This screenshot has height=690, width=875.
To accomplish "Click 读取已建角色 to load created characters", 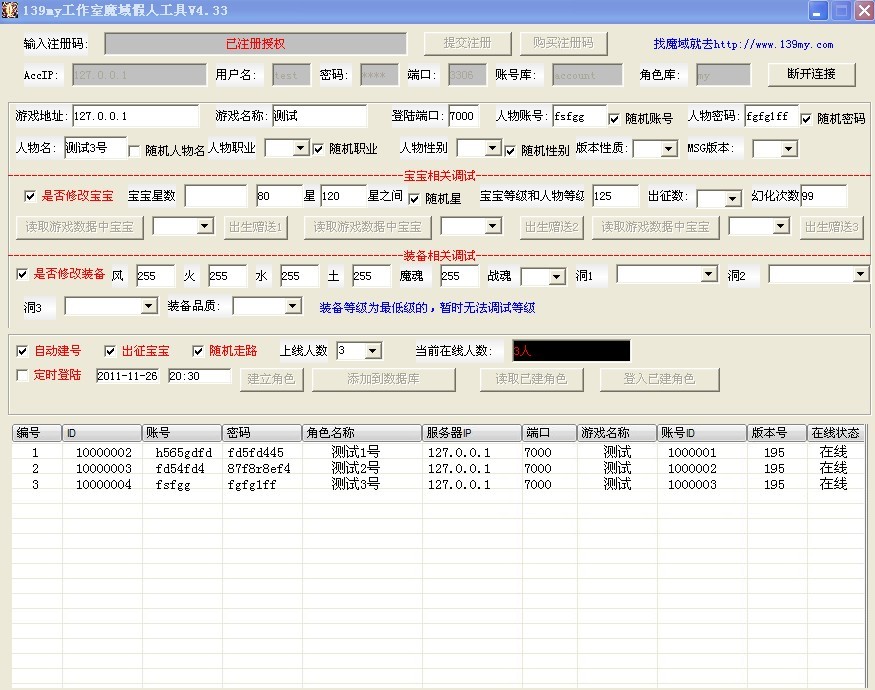I will [x=531, y=379].
